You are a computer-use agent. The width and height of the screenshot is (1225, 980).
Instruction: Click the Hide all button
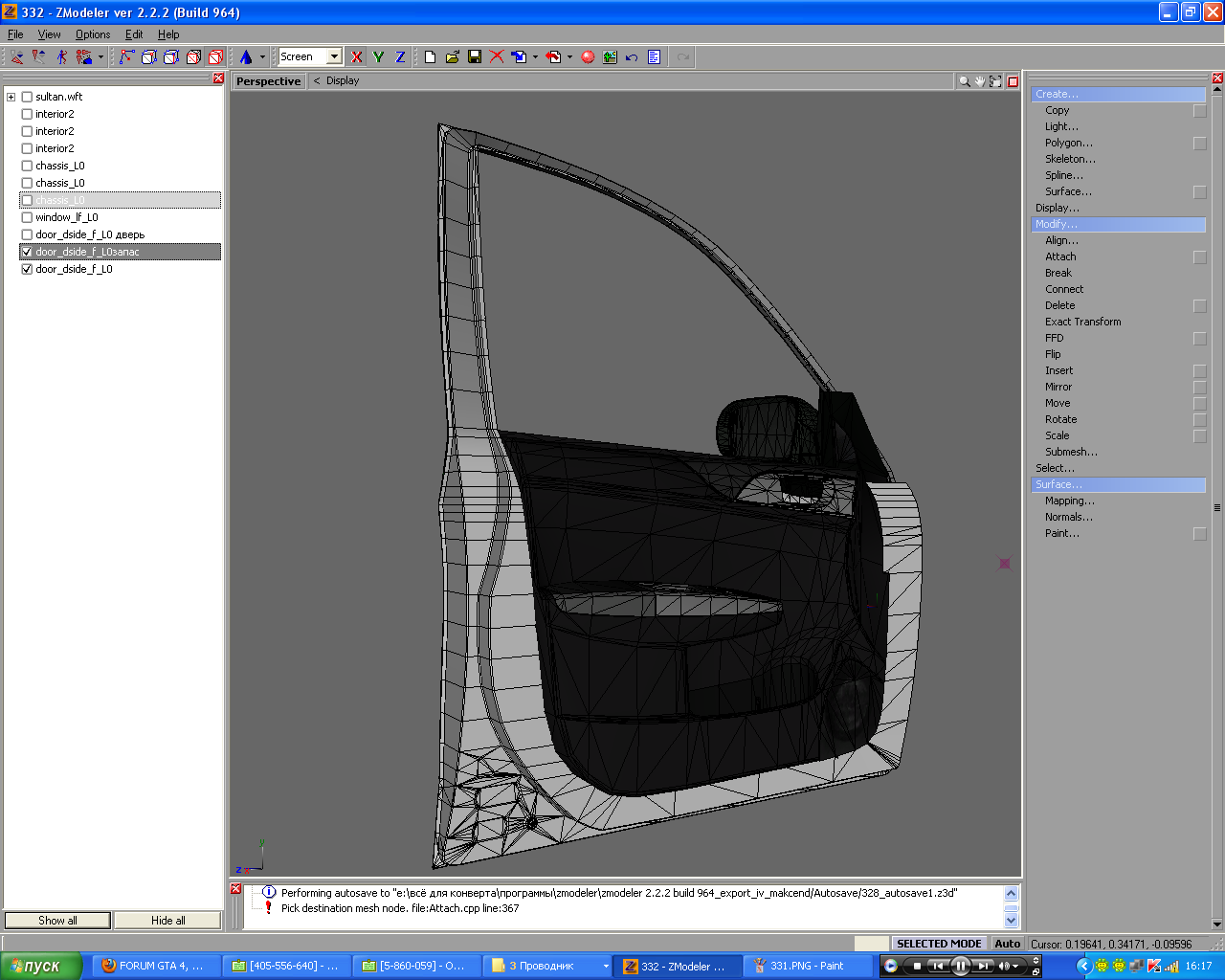click(167, 921)
